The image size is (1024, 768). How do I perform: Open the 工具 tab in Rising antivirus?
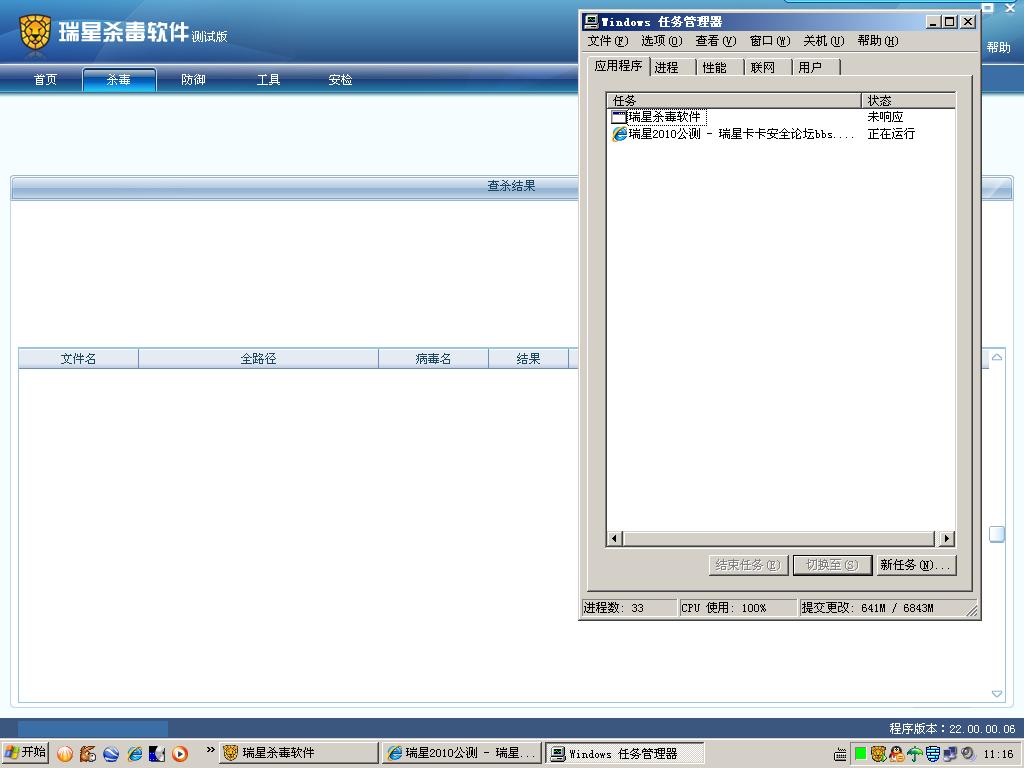click(268, 80)
